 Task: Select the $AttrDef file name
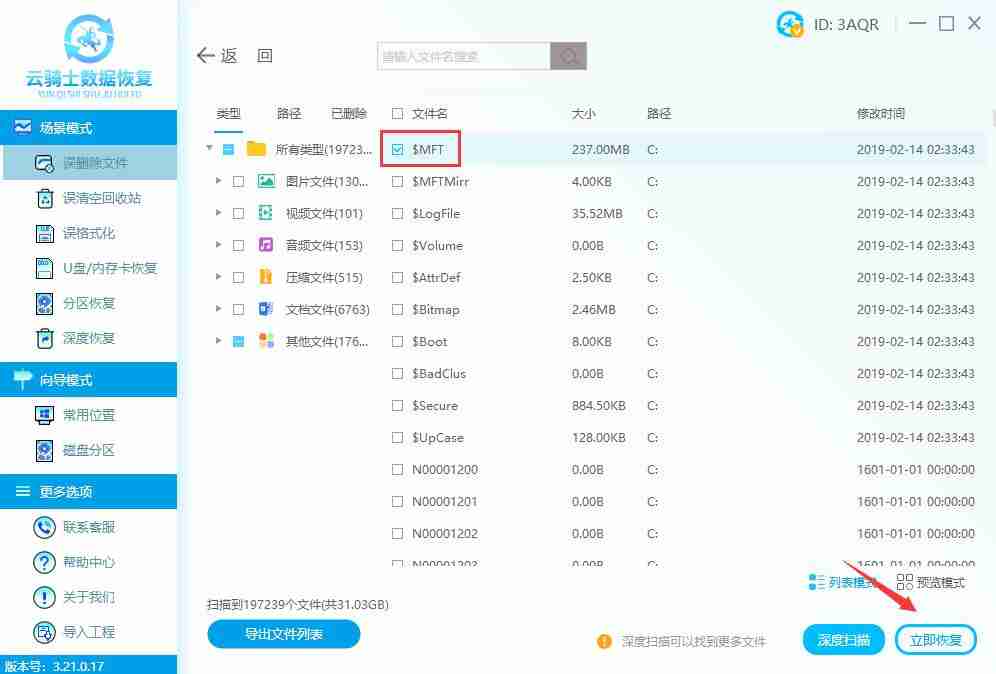[x=436, y=278]
